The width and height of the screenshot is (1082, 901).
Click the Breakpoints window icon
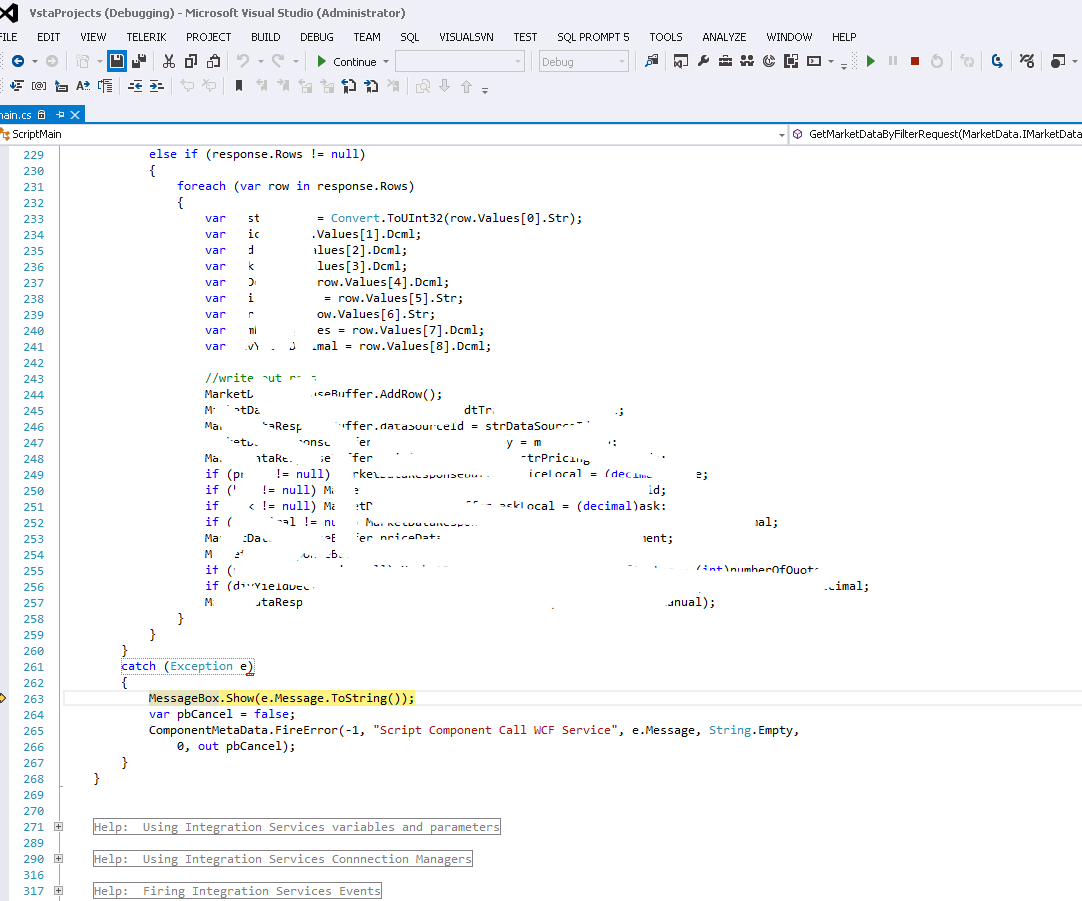(x=1058, y=61)
